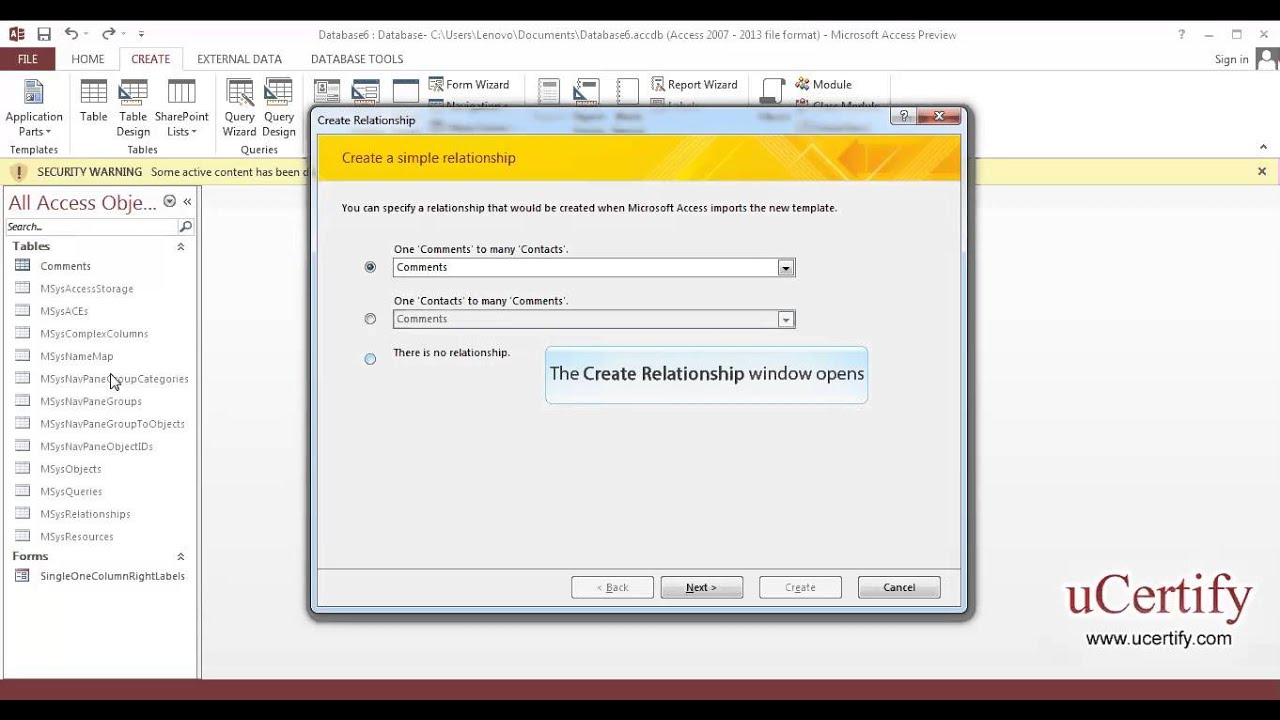The height and width of the screenshot is (720, 1280).
Task: Click the Form Design icon
Action: point(366,92)
